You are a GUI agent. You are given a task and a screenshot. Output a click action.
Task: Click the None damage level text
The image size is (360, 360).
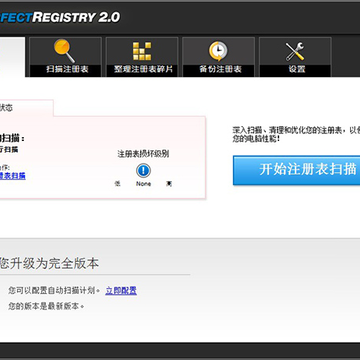point(143,184)
